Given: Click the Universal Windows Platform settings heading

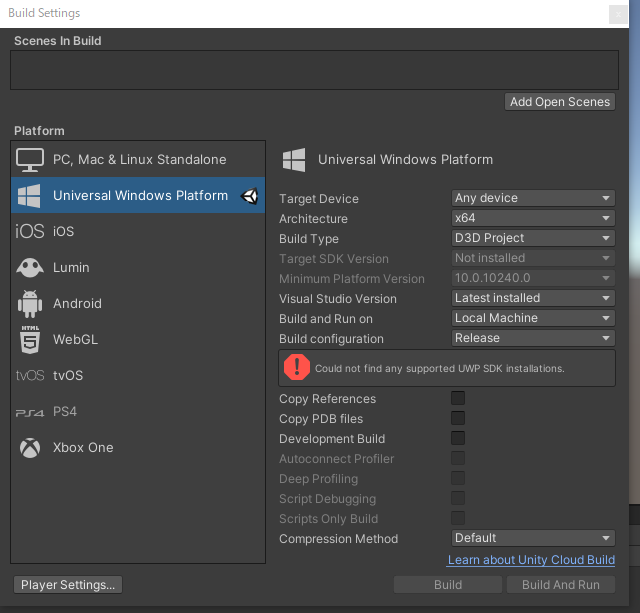Looking at the screenshot, I should coord(405,160).
